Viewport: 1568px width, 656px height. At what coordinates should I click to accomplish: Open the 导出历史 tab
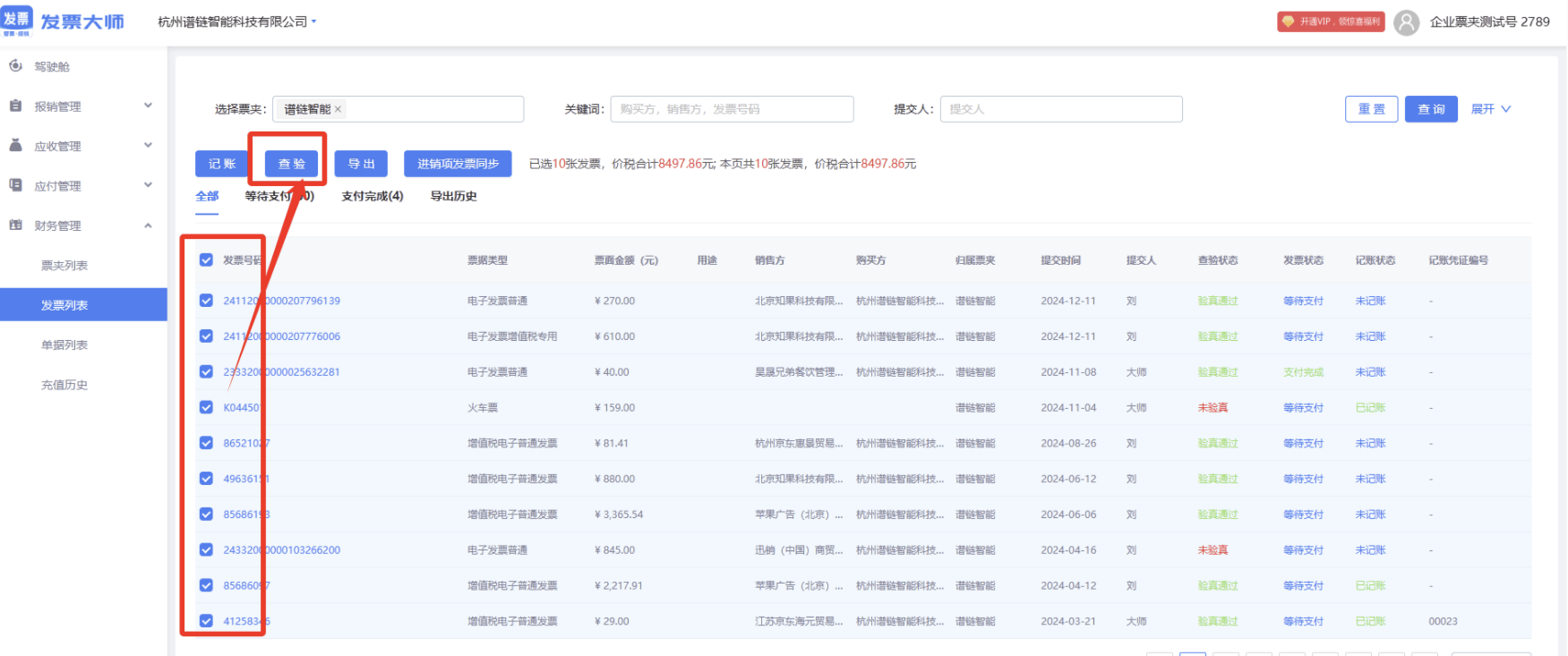tap(454, 196)
